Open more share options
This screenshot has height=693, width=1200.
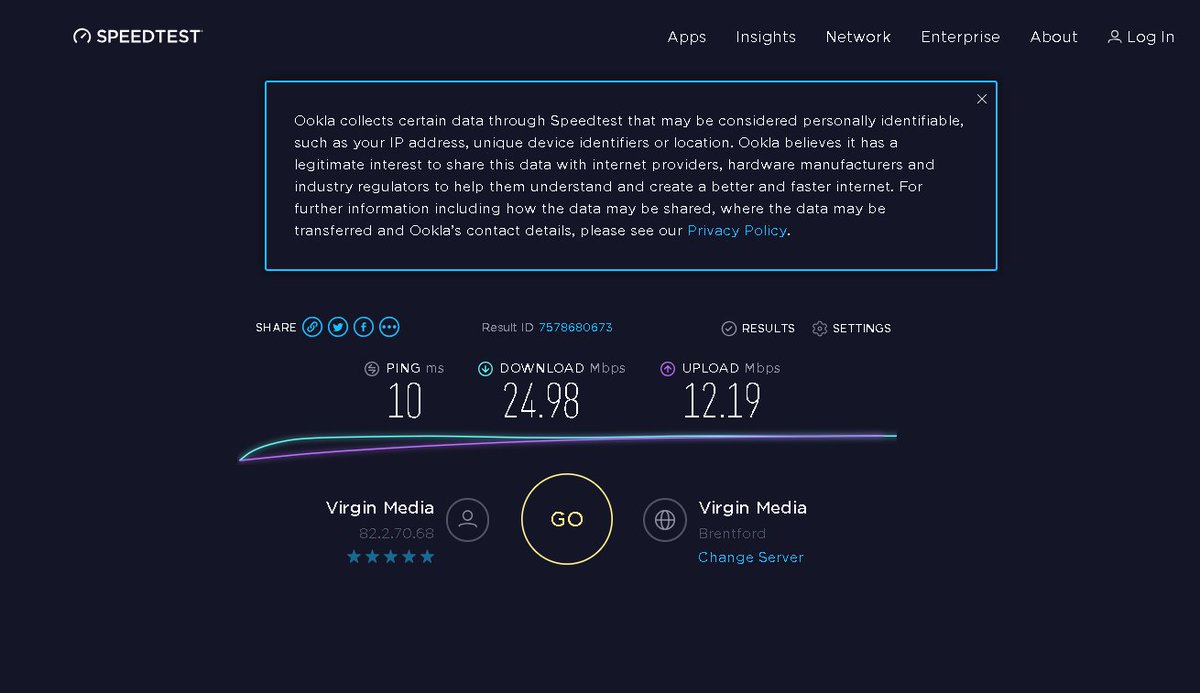[390, 327]
